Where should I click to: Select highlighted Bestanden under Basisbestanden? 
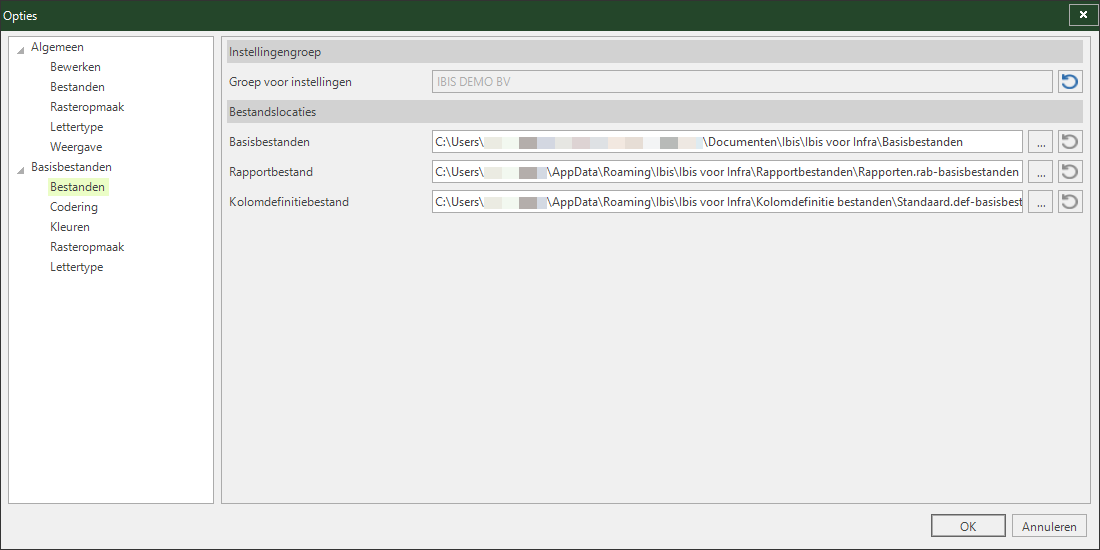[77, 187]
